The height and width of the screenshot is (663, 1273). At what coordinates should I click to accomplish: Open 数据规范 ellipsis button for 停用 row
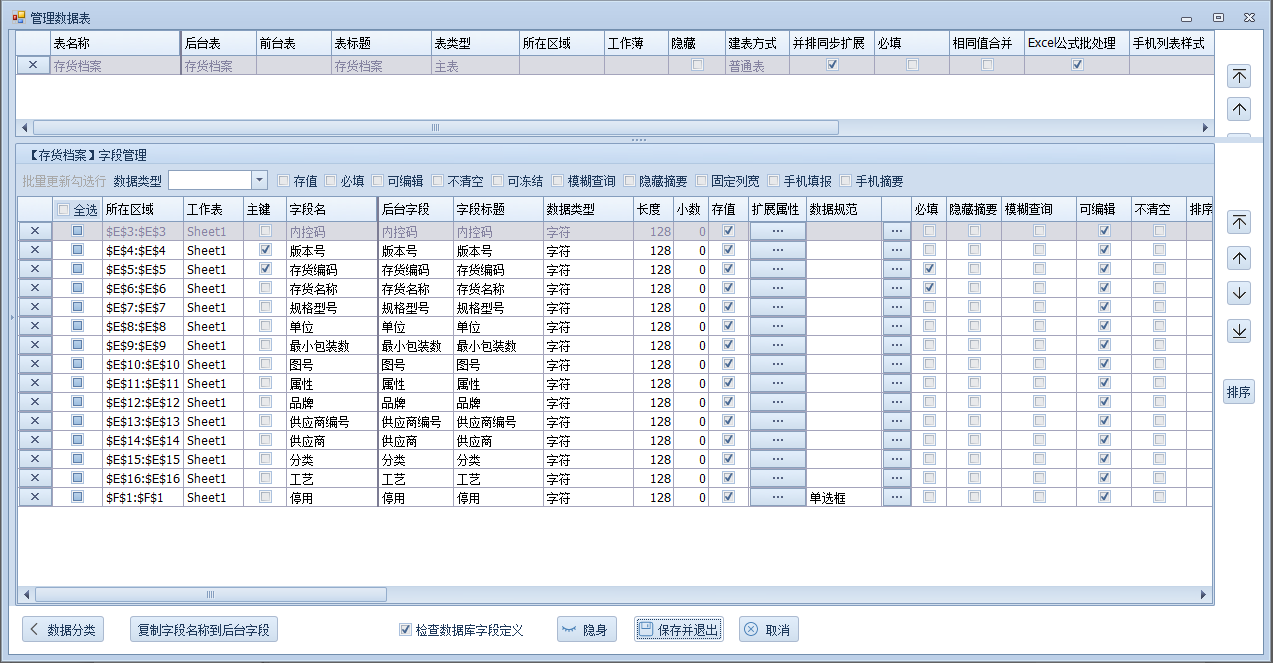click(x=896, y=497)
